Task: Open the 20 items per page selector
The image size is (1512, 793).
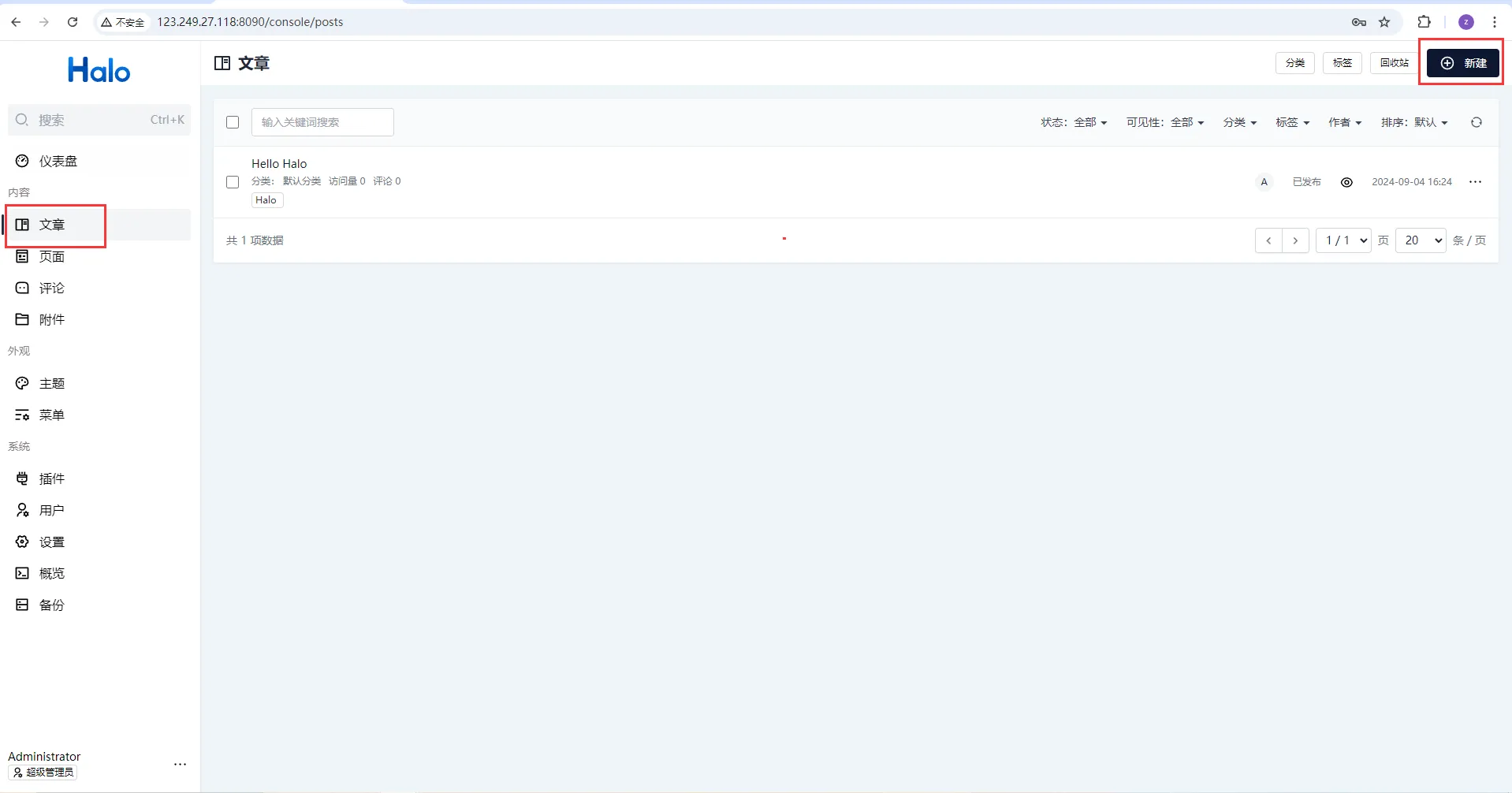Action: tap(1421, 240)
